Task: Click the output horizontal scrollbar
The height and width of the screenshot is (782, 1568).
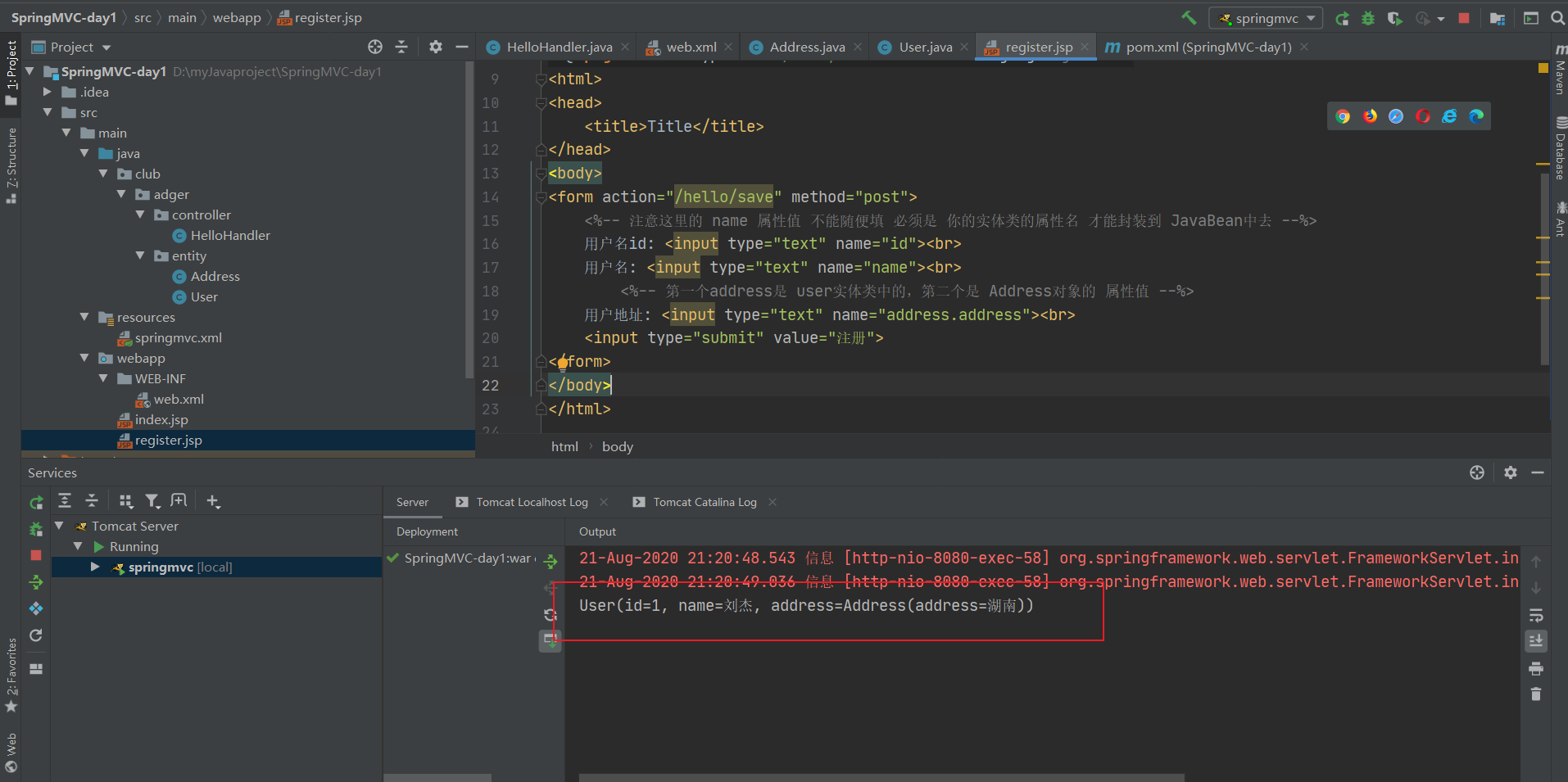Action: point(881,777)
